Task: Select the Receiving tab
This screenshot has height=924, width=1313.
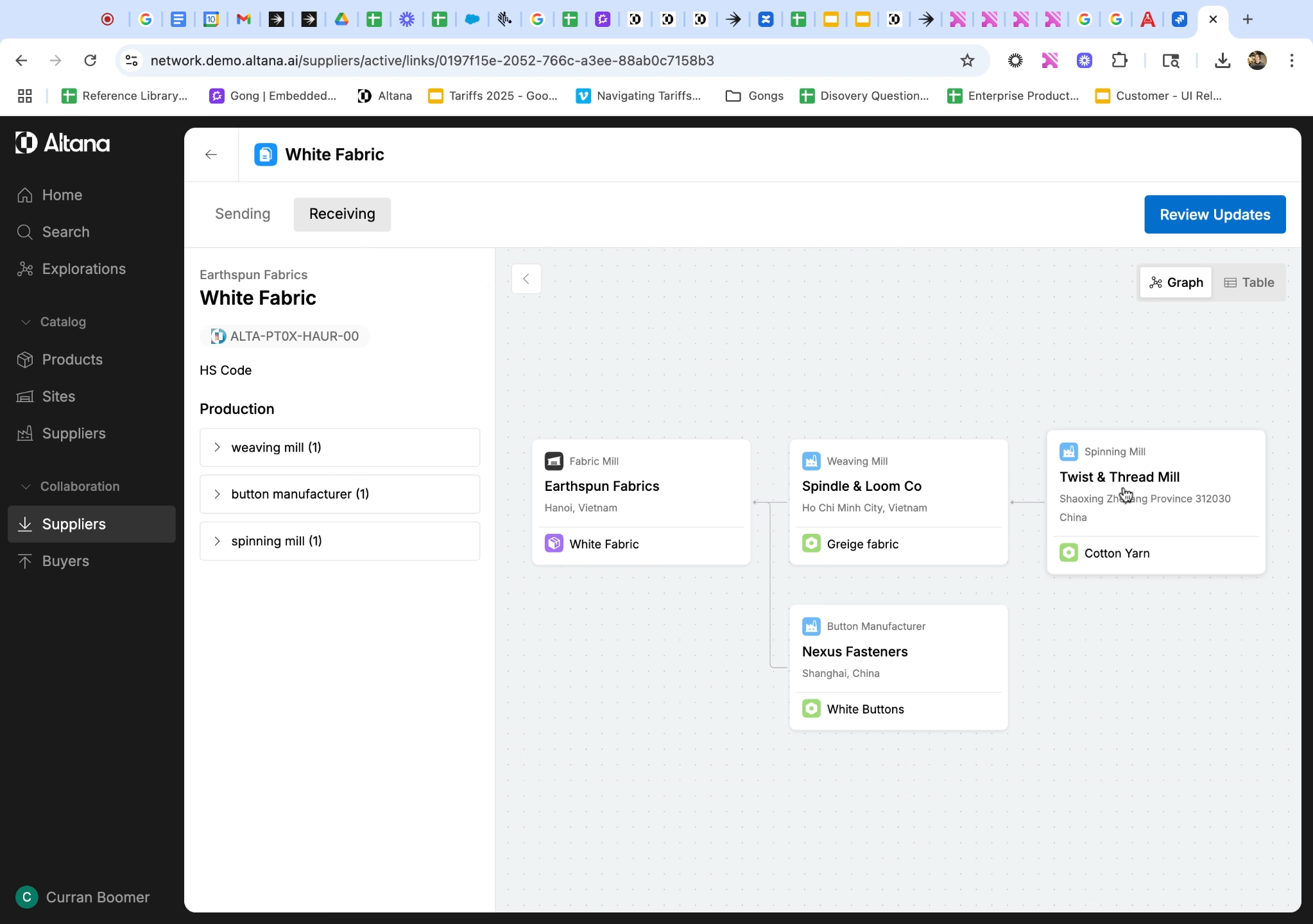Action: click(x=342, y=214)
